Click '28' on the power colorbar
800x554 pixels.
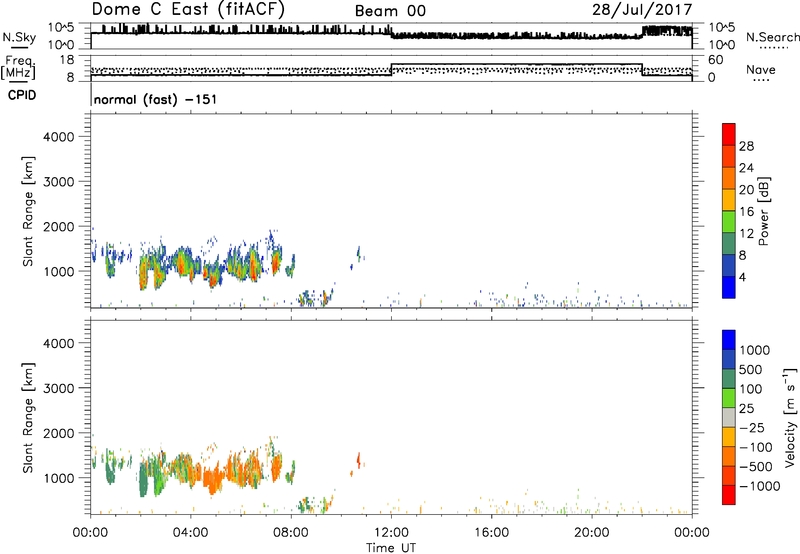(x=746, y=146)
